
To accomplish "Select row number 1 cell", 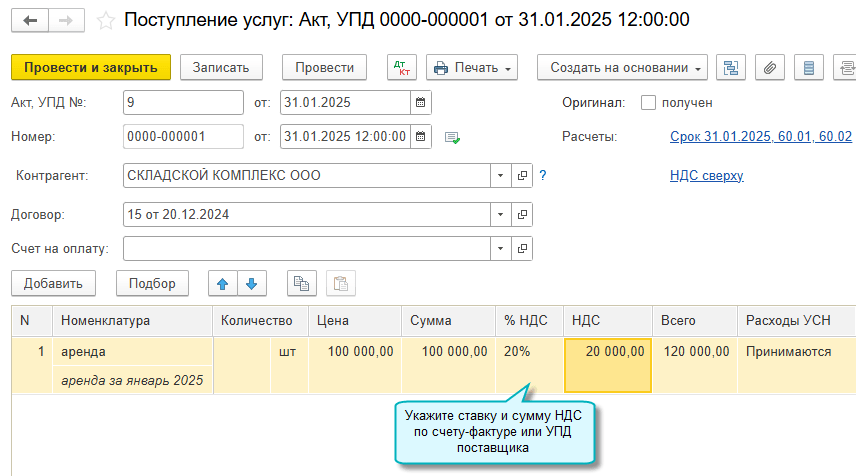I will click(x=32, y=365).
